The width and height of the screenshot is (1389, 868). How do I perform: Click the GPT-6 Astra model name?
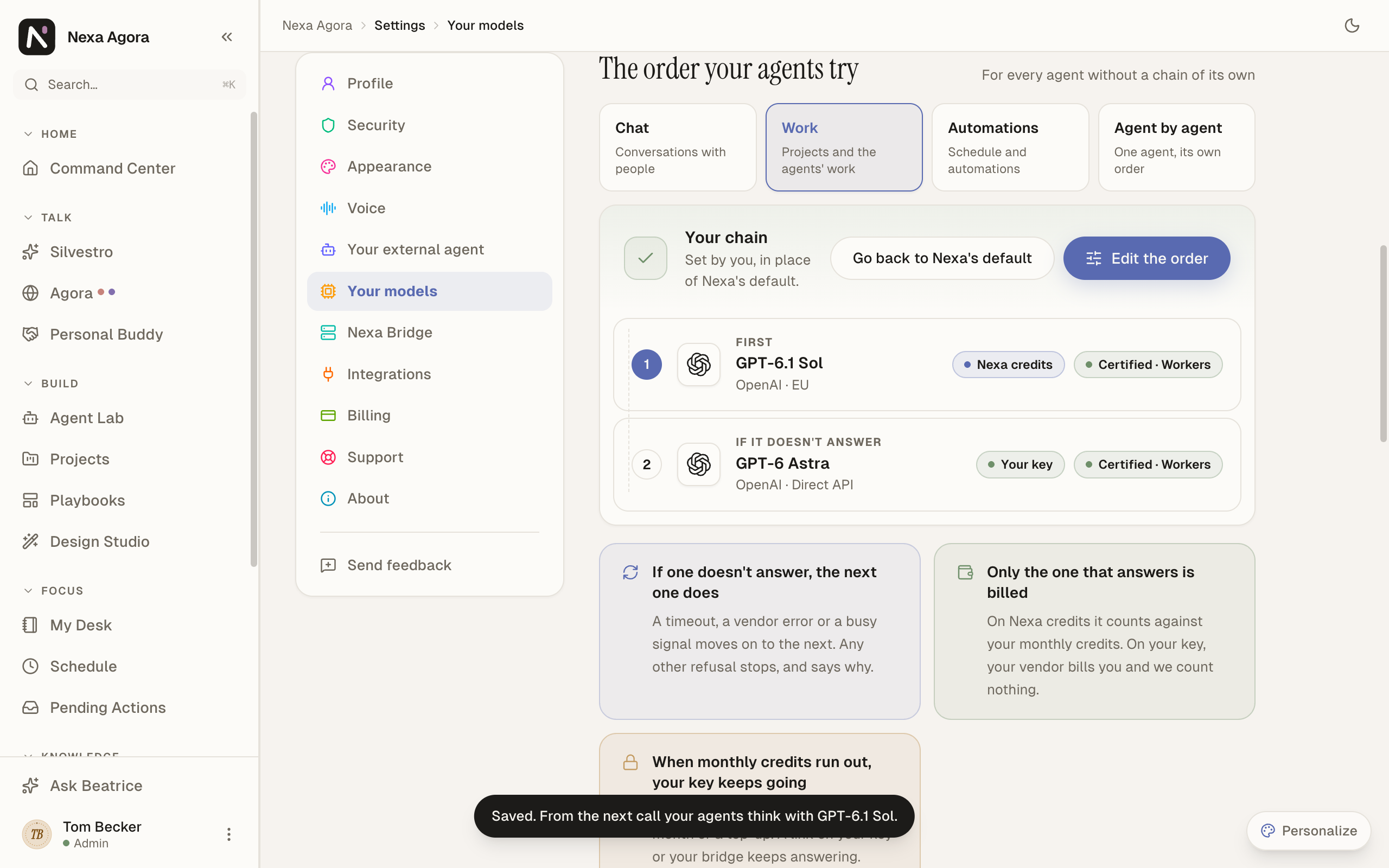pyautogui.click(x=782, y=463)
